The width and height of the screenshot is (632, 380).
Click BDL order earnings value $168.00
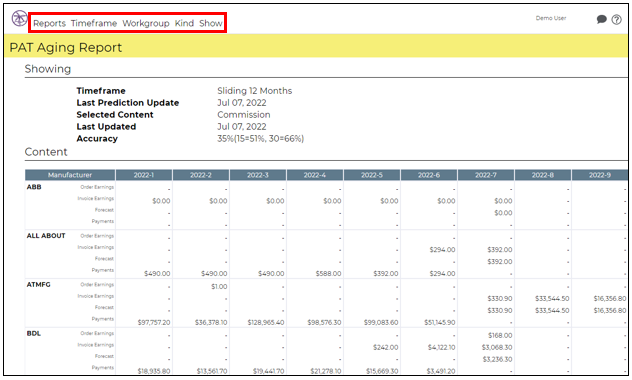(x=500, y=335)
